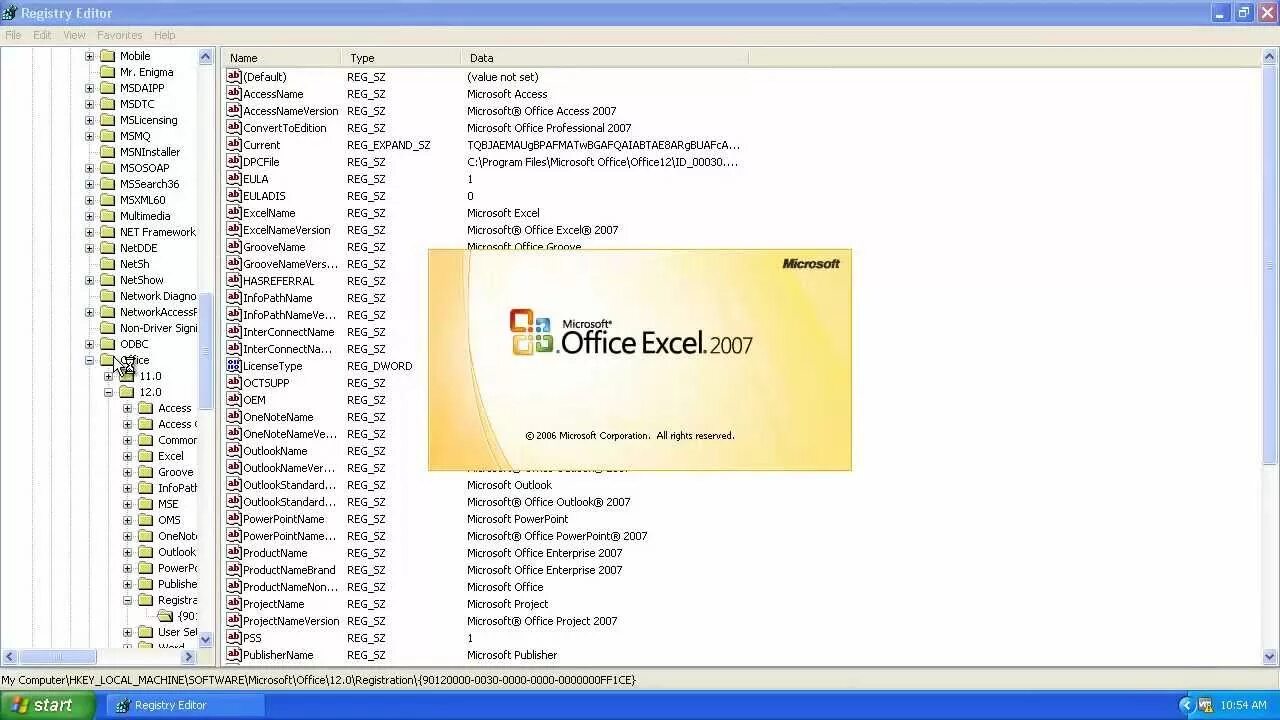Screen dimensions: 1280x720
Task: Select the OMS folder icon
Action: pyautogui.click(x=145, y=520)
